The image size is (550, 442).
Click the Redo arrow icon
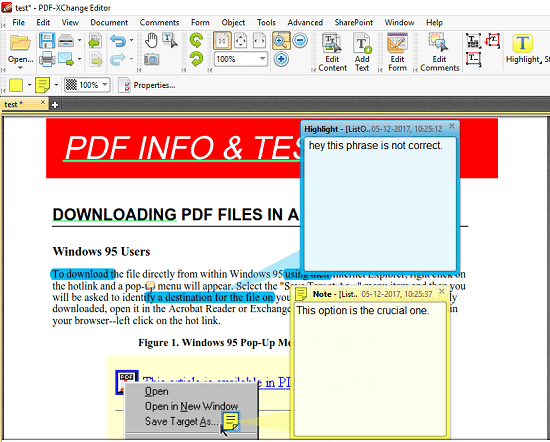(118, 59)
